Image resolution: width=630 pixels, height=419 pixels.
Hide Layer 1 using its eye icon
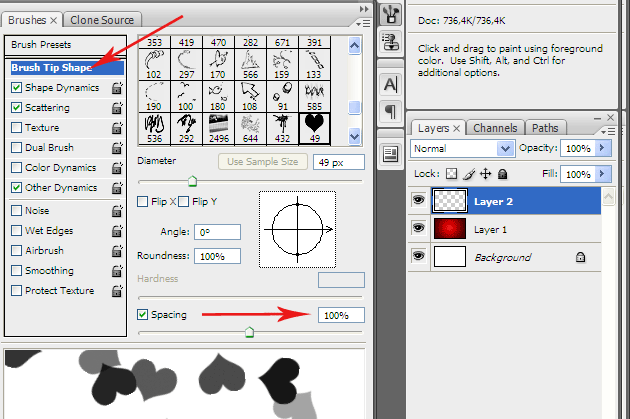click(x=418, y=229)
